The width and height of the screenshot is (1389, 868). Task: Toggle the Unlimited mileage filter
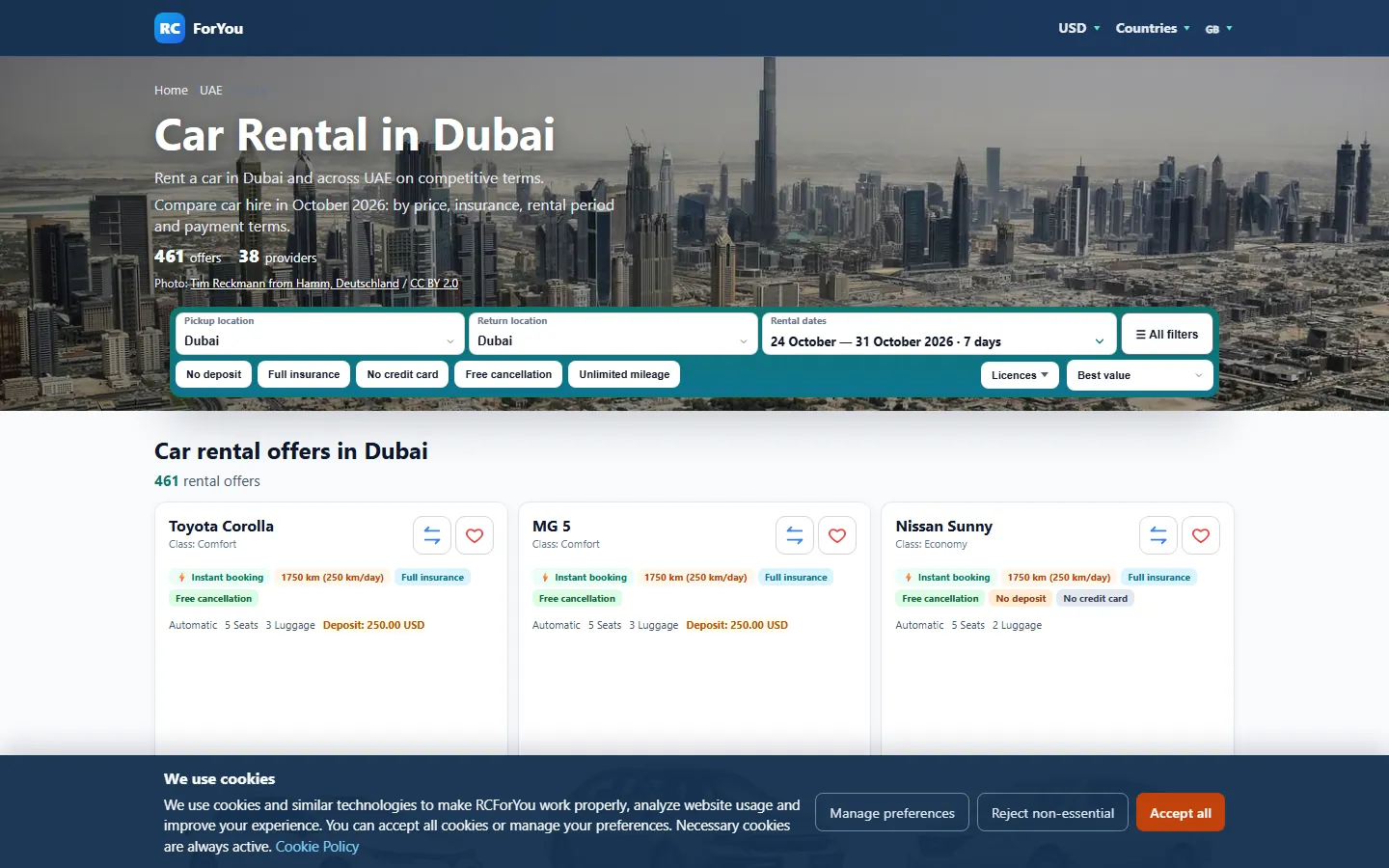click(624, 374)
